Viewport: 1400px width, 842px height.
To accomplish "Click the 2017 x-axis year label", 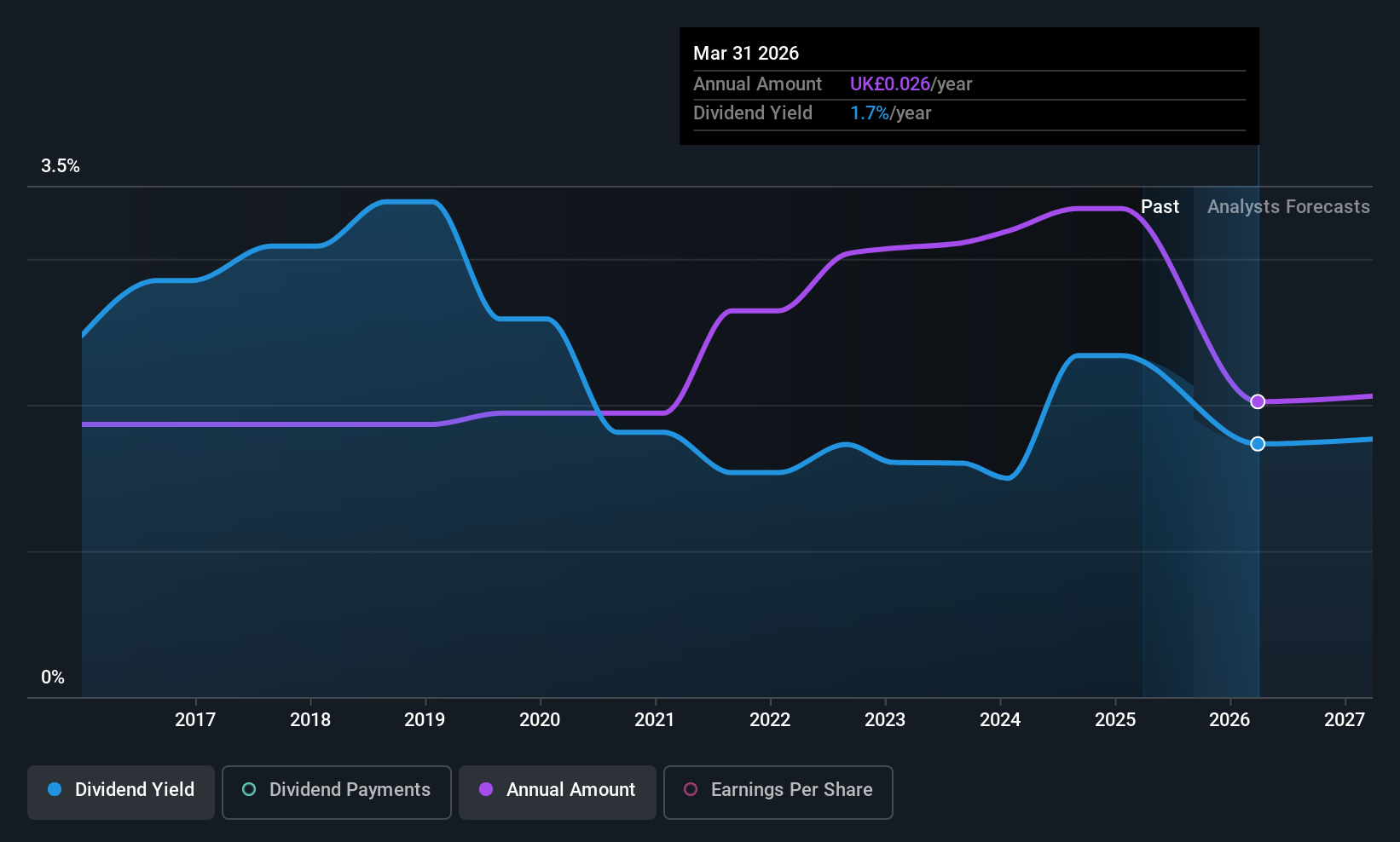I will (195, 720).
